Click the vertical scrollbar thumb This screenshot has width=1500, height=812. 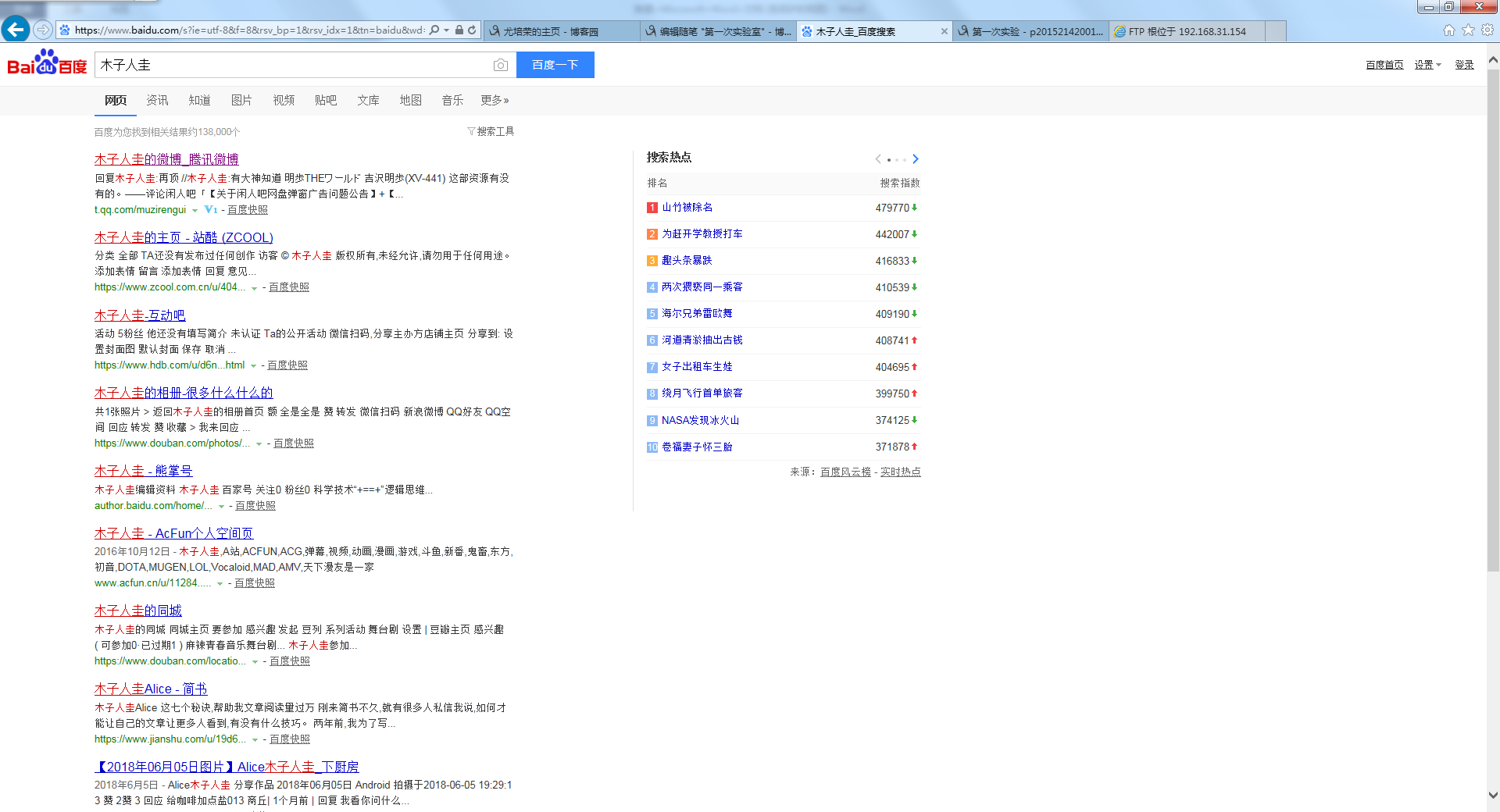[1493, 320]
